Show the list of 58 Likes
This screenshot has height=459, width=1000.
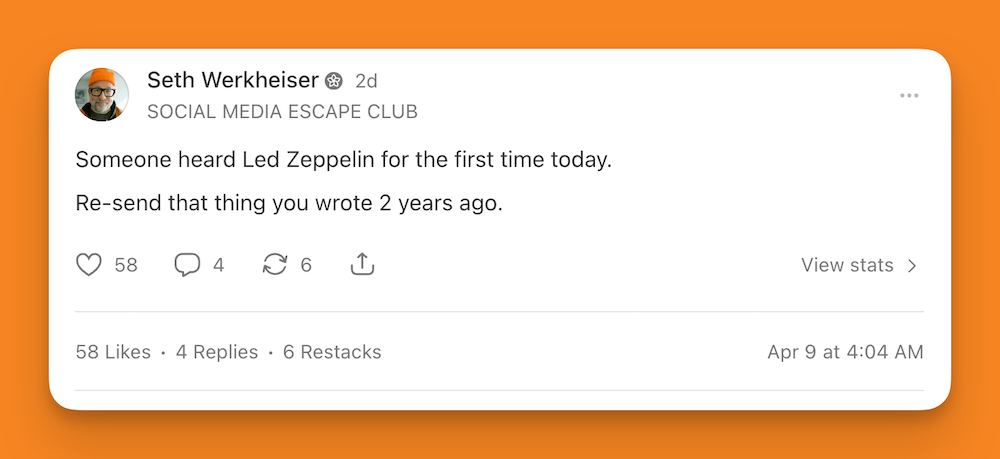click(113, 352)
